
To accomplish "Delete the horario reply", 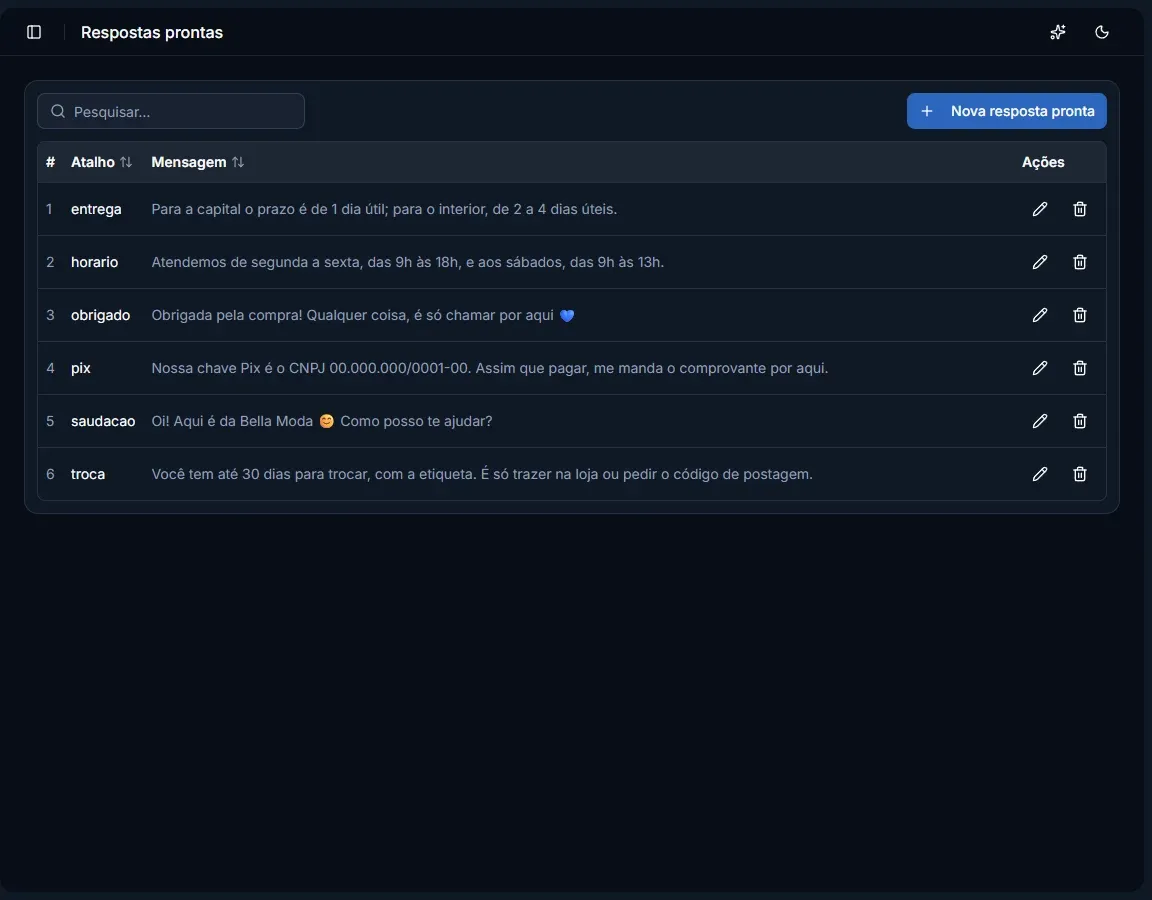I will click(x=1079, y=262).
